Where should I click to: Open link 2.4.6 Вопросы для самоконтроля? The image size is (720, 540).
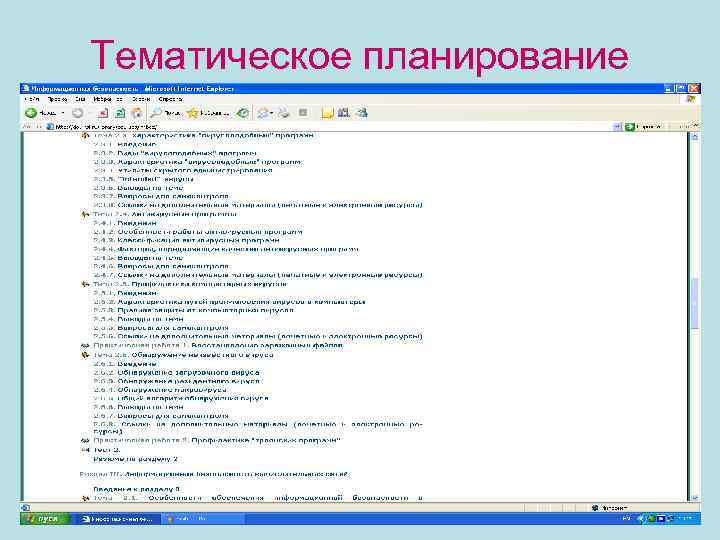(161, 266)
